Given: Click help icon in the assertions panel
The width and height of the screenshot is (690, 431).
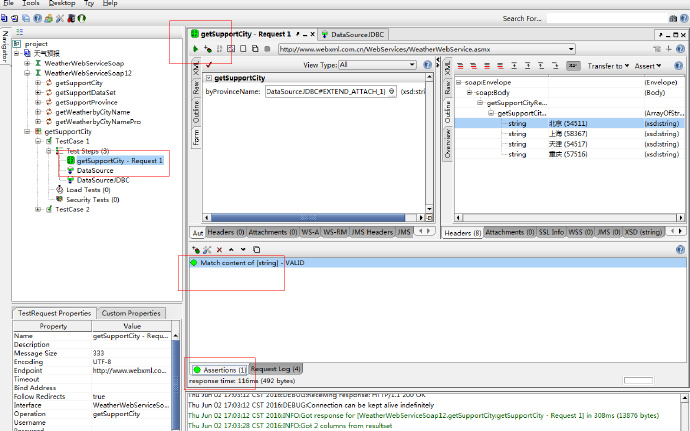Looking at the screenshot, I should 680,250.
